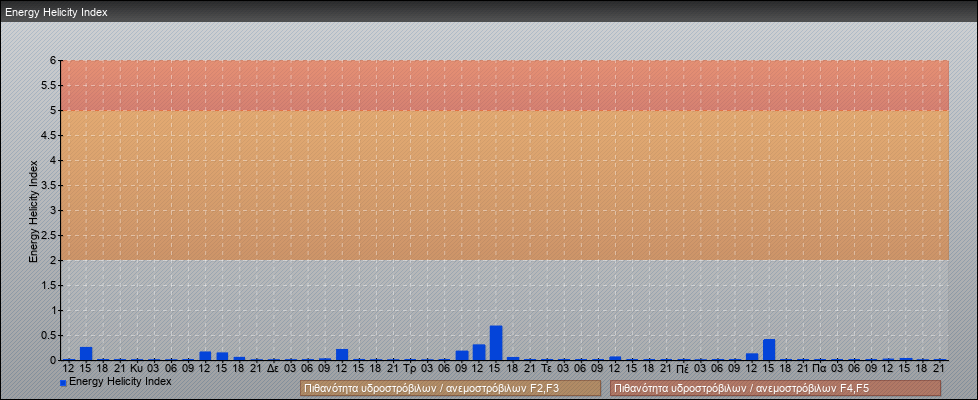Viewport: 978px width, 400px height.
Task: Click the tallest blue bar near 0.7
Action: coord(496,343)
